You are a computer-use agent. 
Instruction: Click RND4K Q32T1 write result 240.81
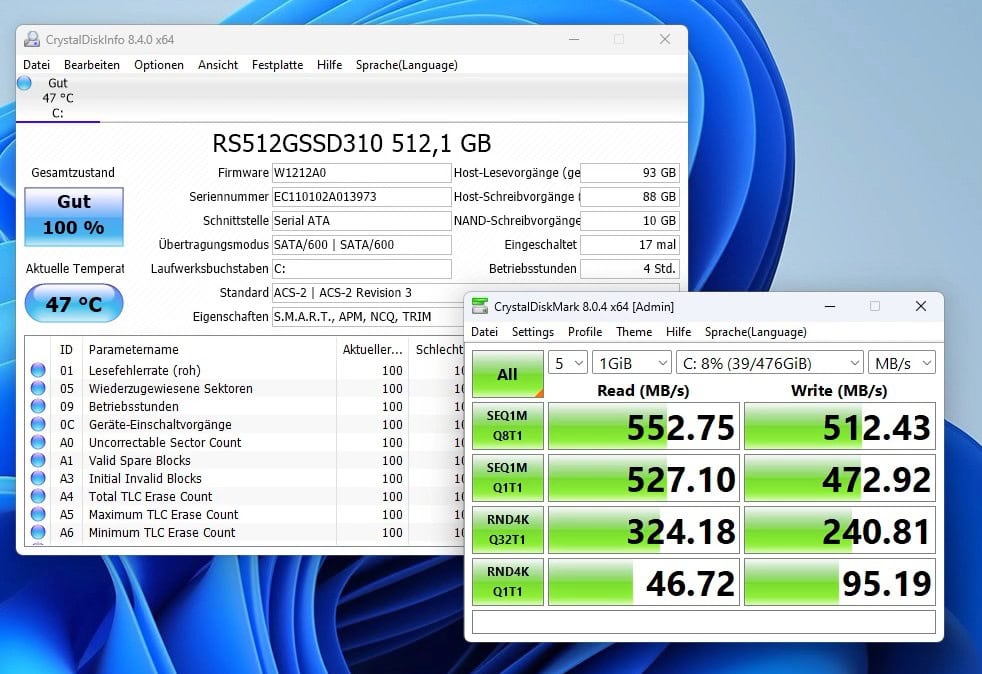(840, 530)
